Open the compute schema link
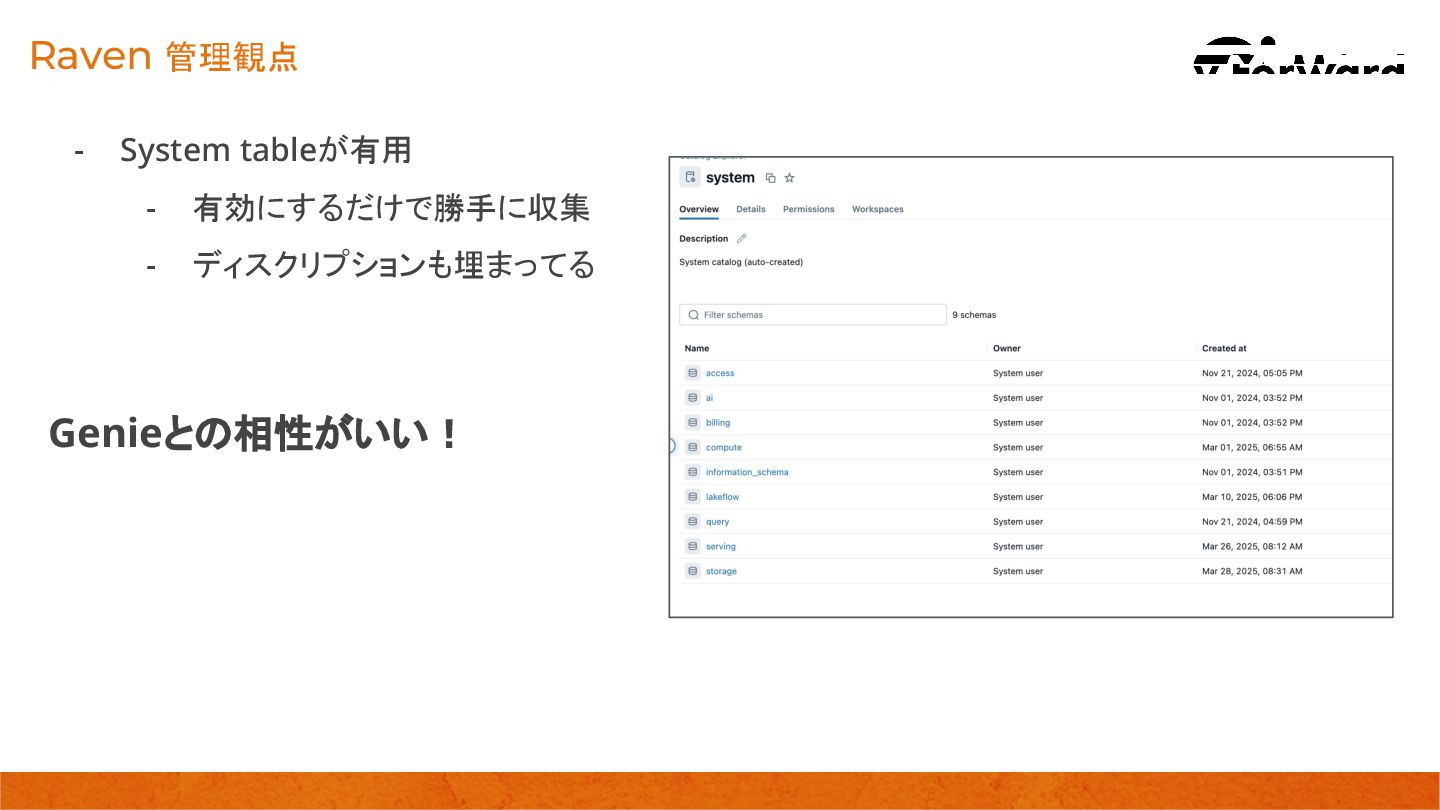The image size is (1440, 810). tap(724, 447)
